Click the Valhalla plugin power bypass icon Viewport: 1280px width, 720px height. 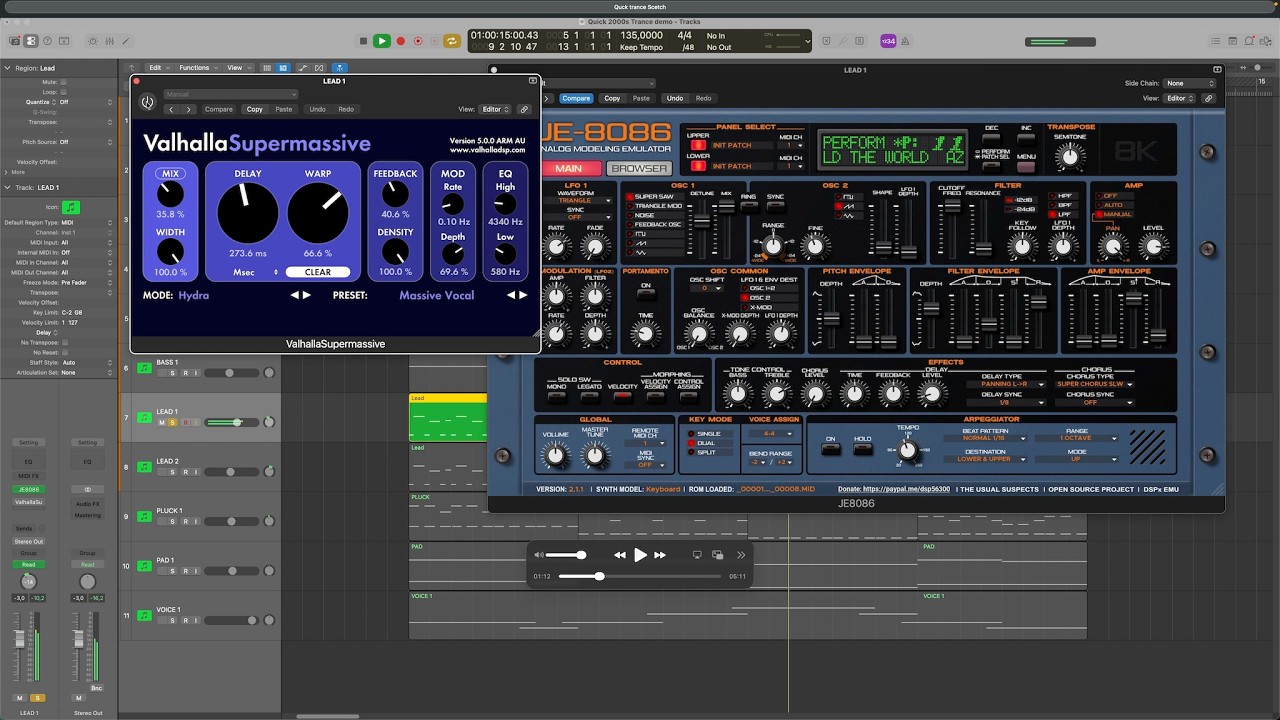tap(147, 102)
